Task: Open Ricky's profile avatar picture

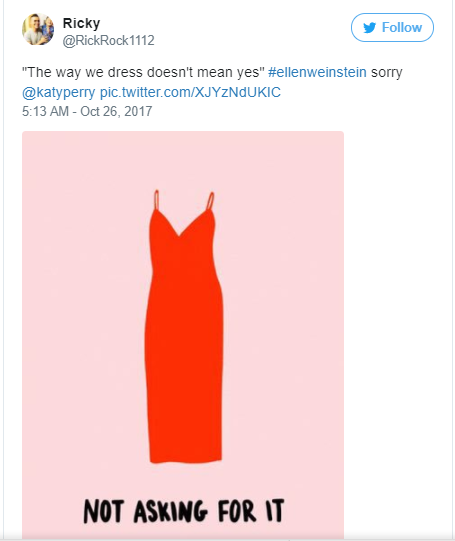Action: point(38,29)
